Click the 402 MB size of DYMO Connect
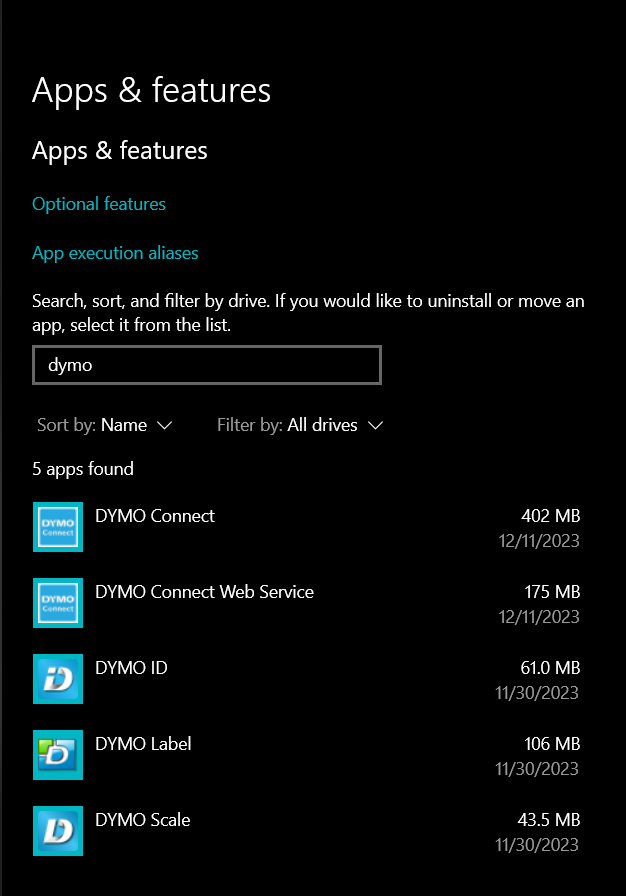Screen dimensions: 626x896 (550, 516)
